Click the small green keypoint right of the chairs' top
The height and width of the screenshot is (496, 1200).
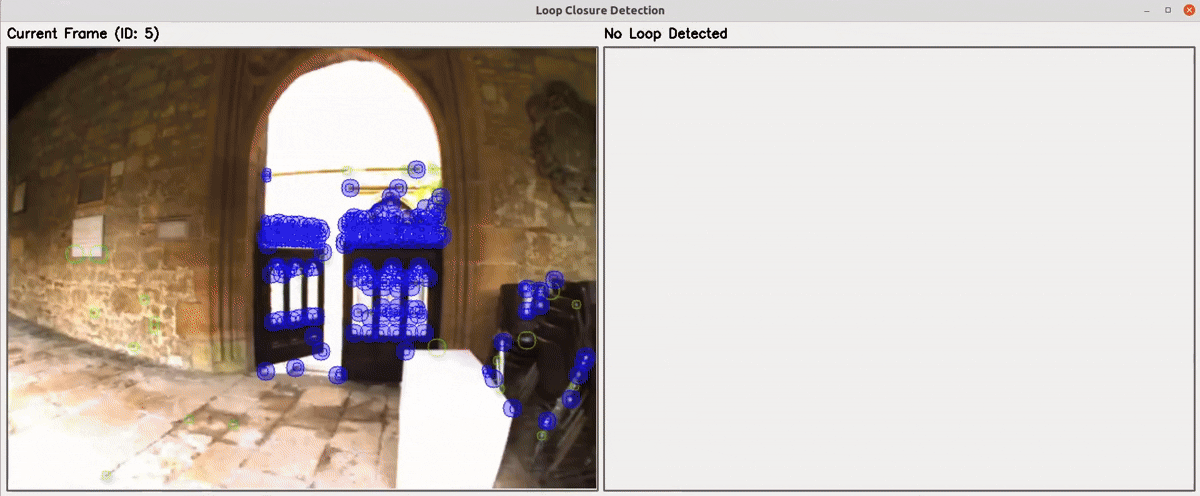pos(576,303)
